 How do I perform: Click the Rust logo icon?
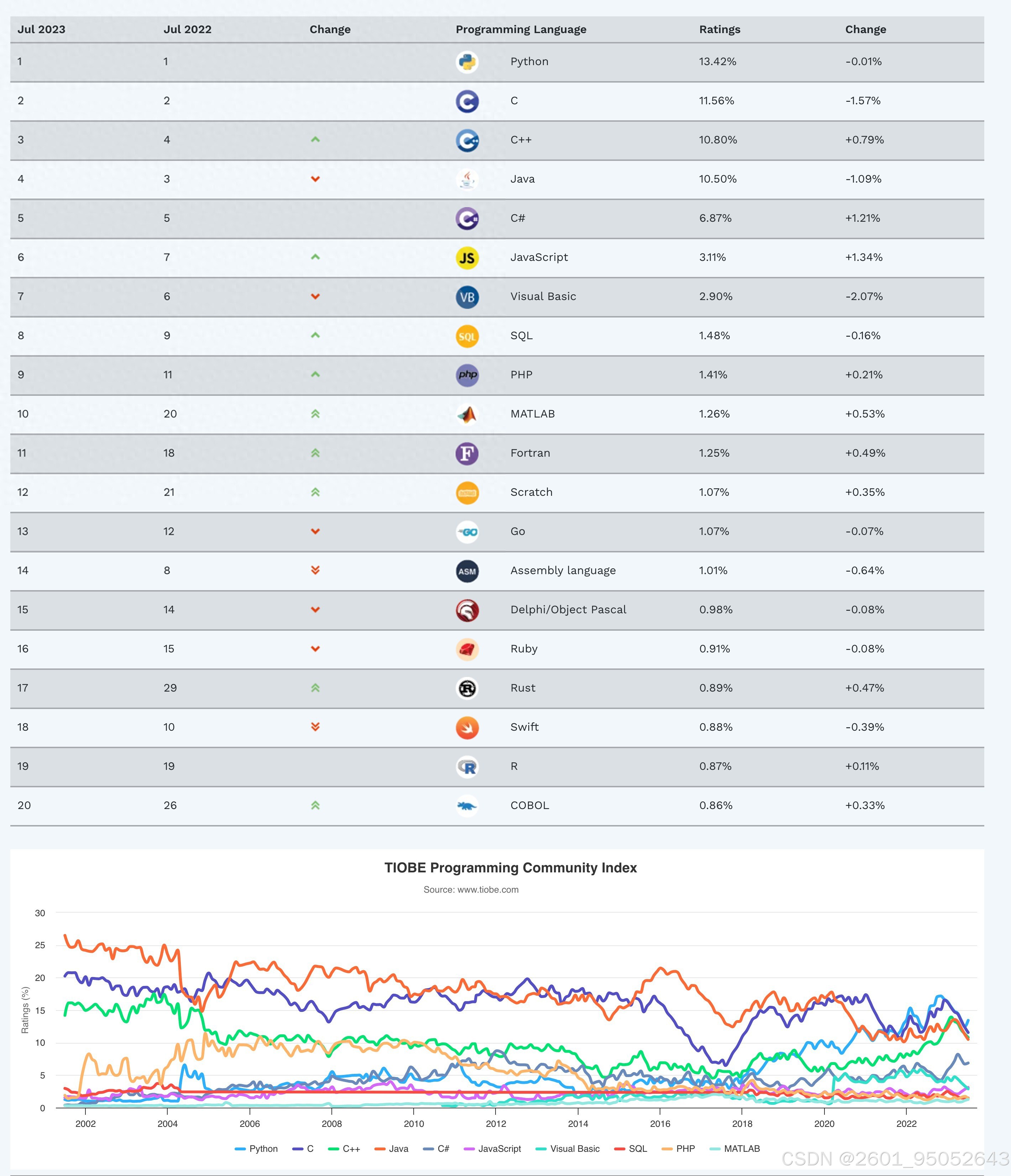tap(467, 688)
